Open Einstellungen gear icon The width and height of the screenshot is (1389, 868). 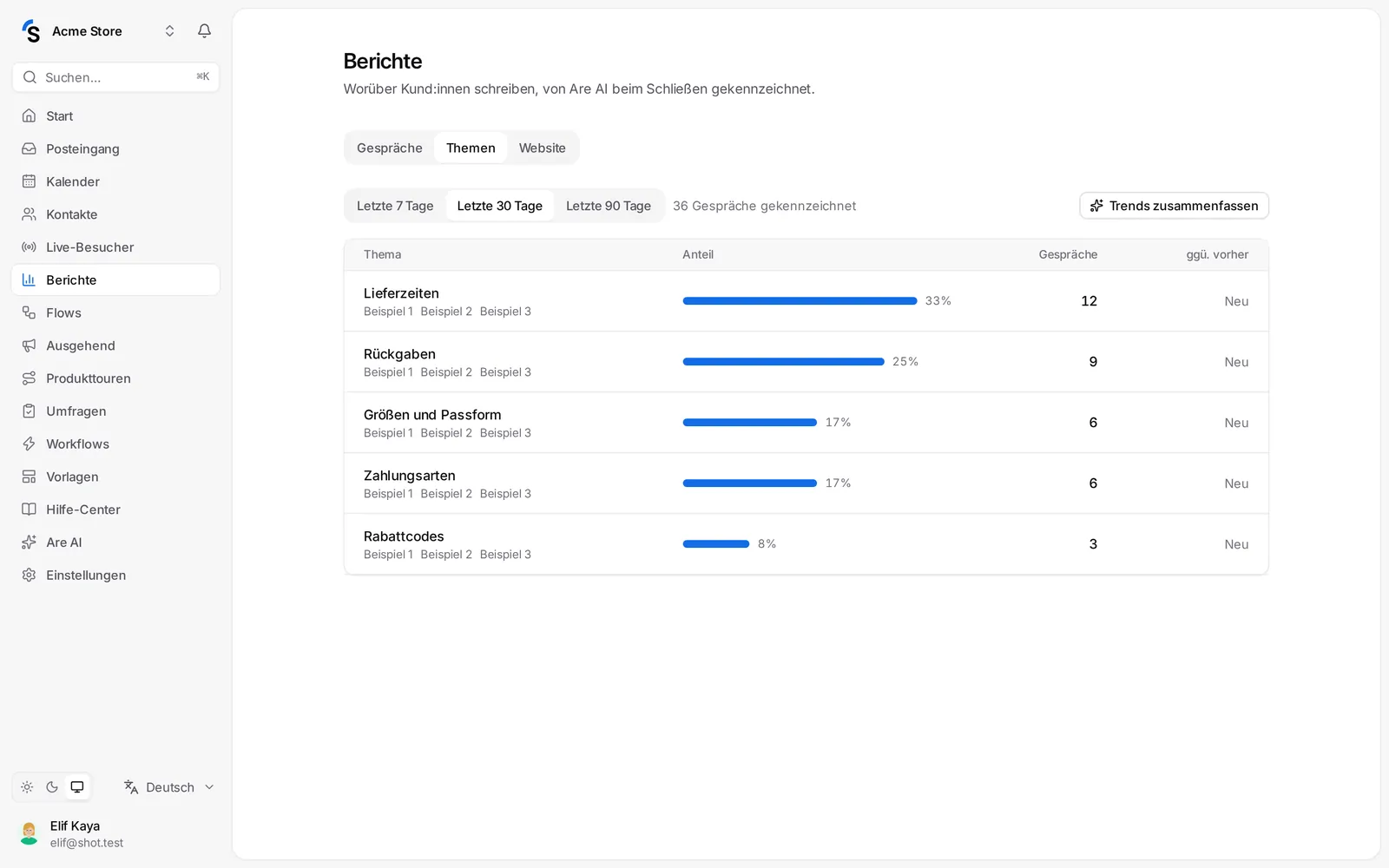click(29, 575)
